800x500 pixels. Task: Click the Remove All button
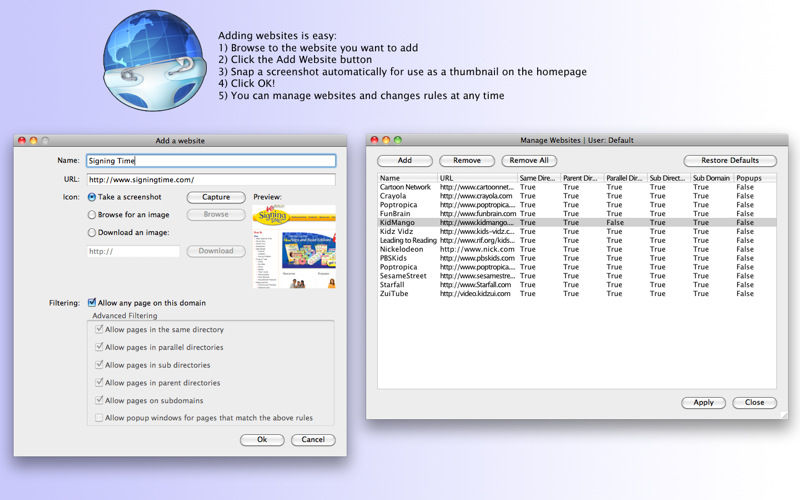(529, 161)
